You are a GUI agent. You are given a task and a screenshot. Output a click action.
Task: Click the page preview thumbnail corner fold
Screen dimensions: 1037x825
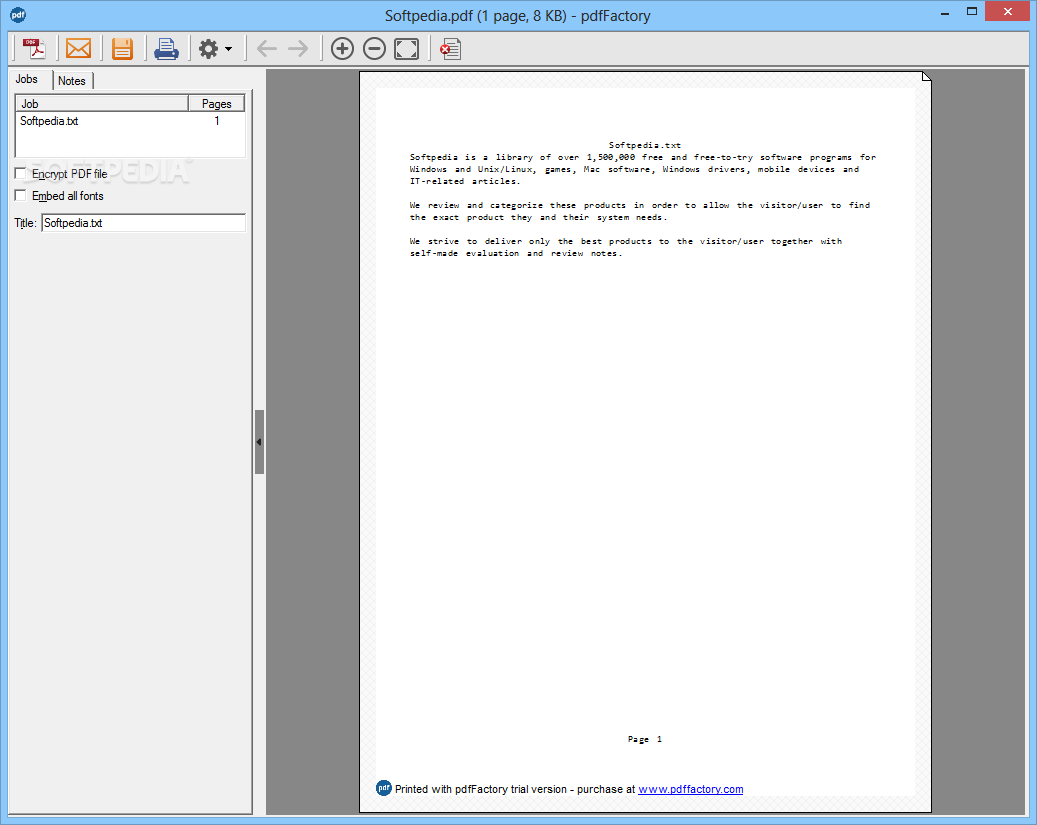[927, 77]
